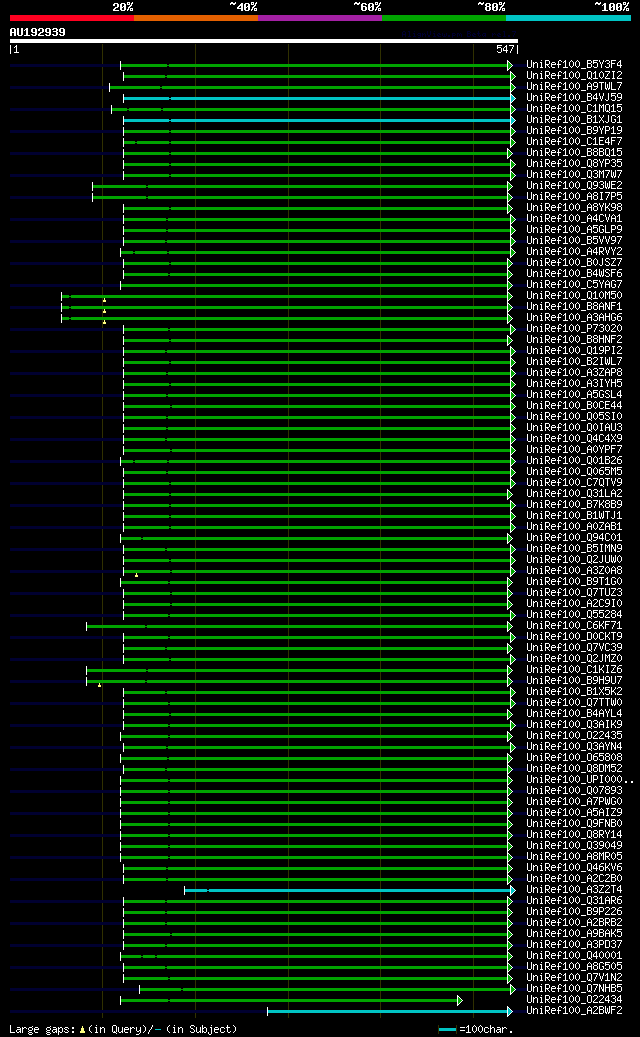640x1037 pixels.
Task: Select hit label UniRef100_B9P226
Action: 574,911
